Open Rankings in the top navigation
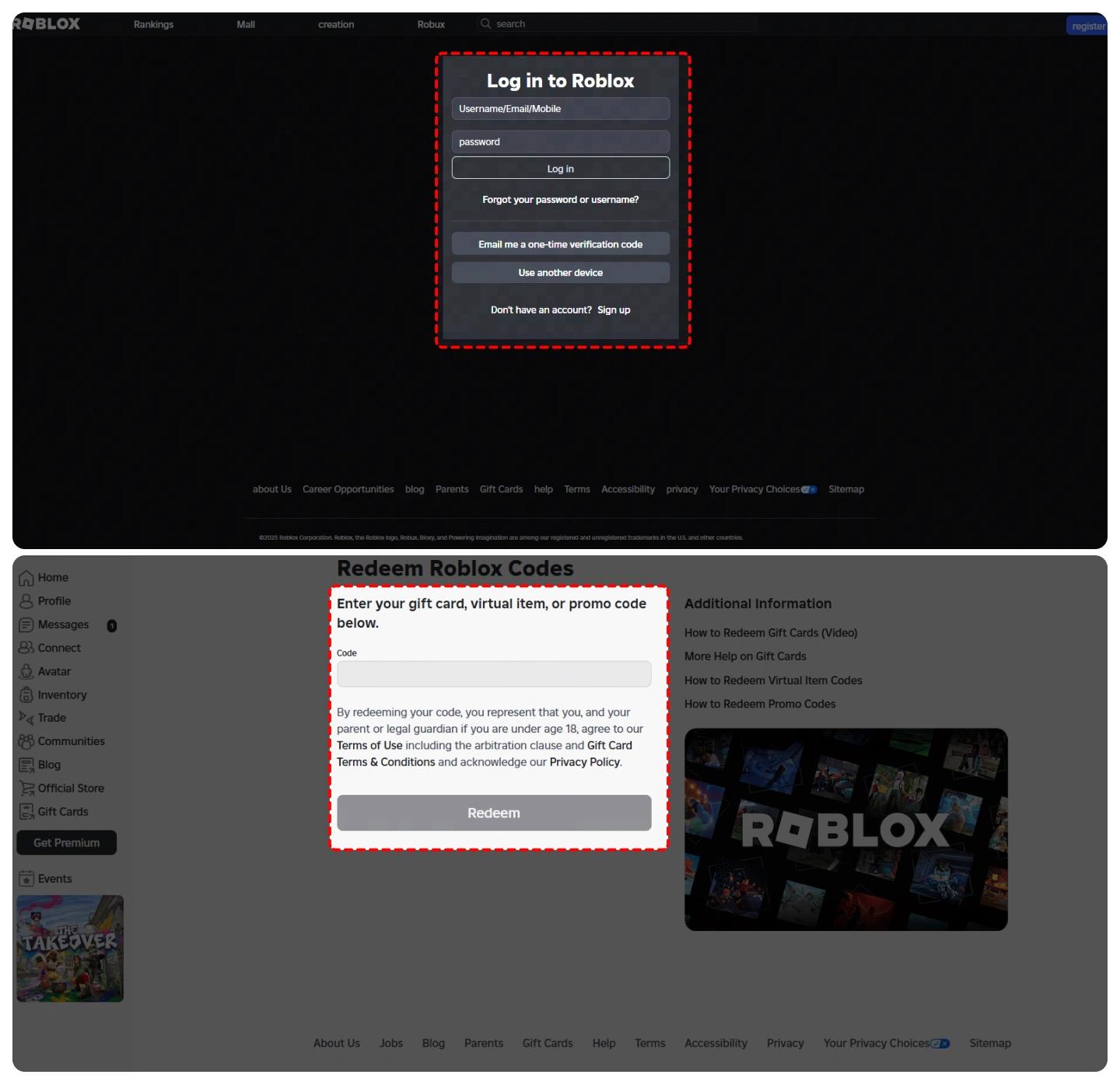Image resolution: width=1120 pixels, height=1085 pixels. tap(154, 25)
